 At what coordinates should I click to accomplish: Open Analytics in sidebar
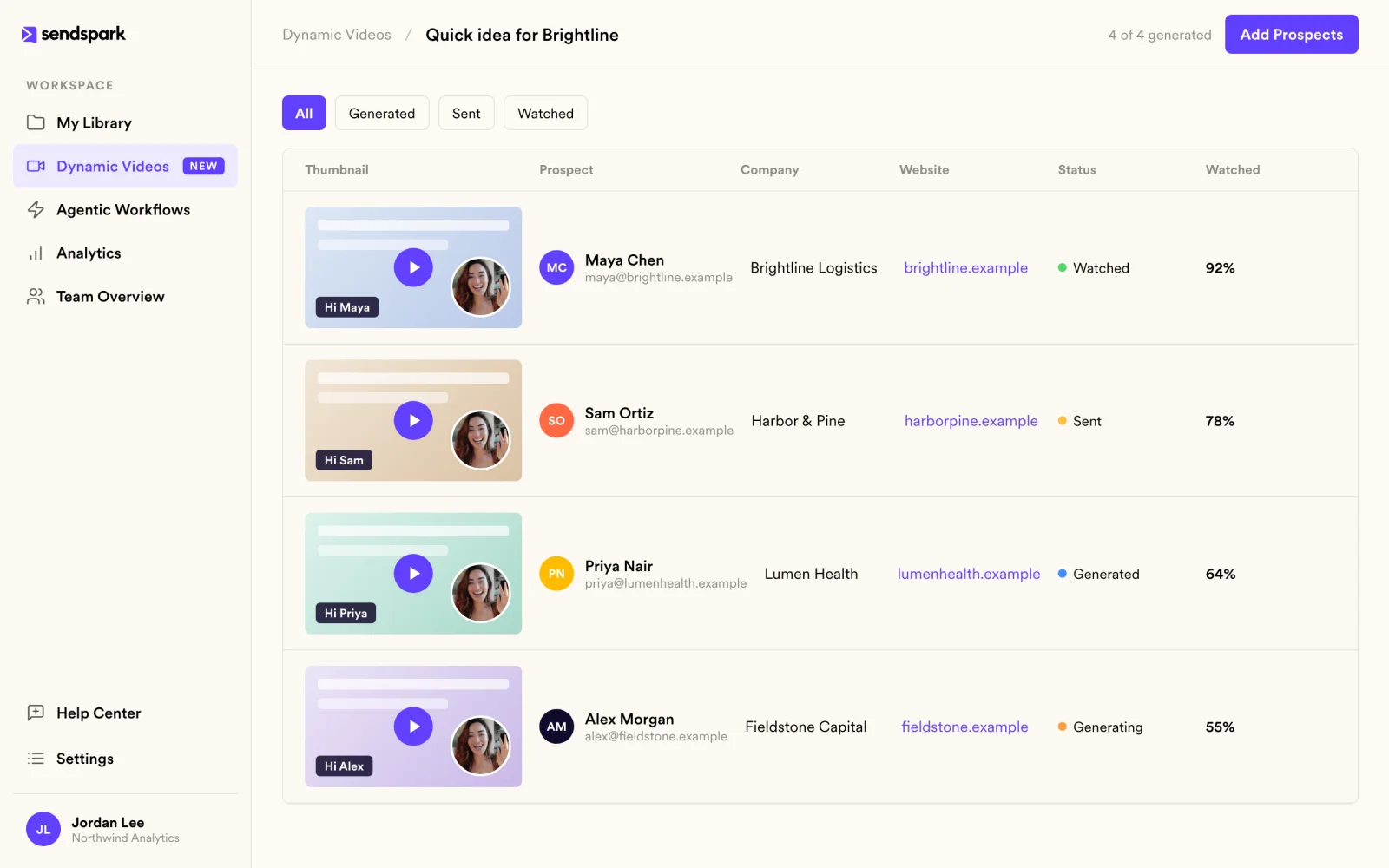coord(125,253)
